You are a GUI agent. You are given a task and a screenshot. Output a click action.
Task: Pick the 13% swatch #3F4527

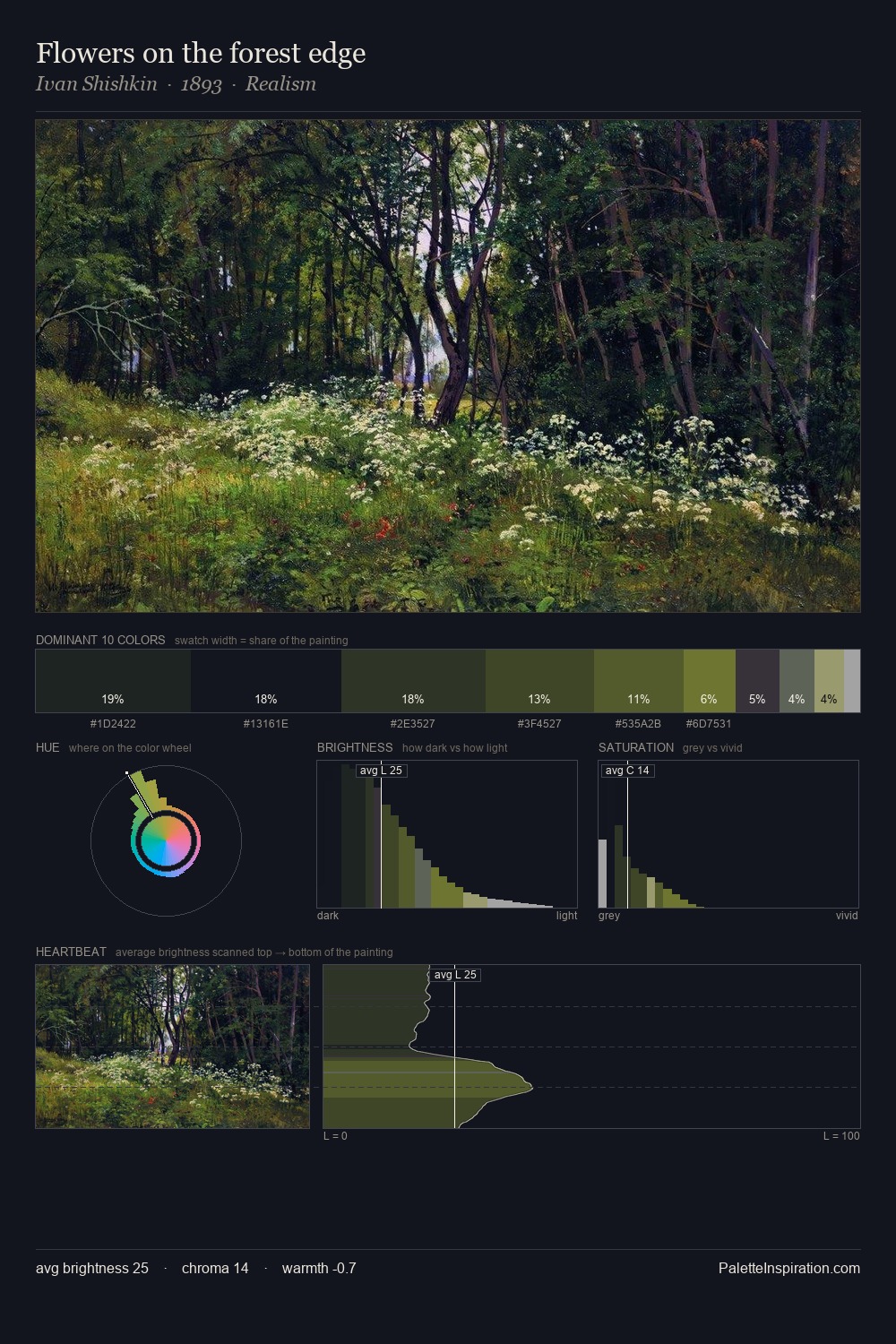coord(539,681)
